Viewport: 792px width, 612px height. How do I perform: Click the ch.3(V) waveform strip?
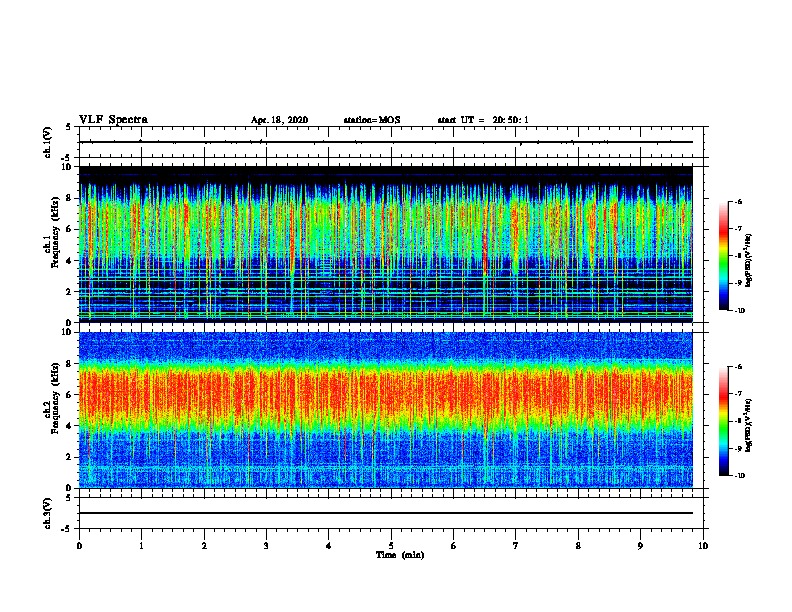pyautogui.click(x=391, y=513)
